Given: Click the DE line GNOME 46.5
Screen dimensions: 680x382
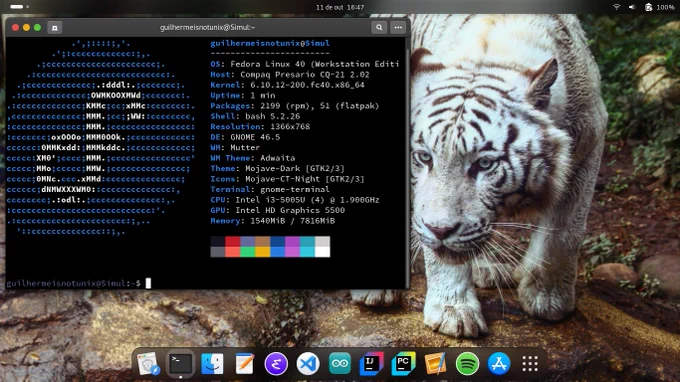Looking at the screenshot, I should 245,137.
